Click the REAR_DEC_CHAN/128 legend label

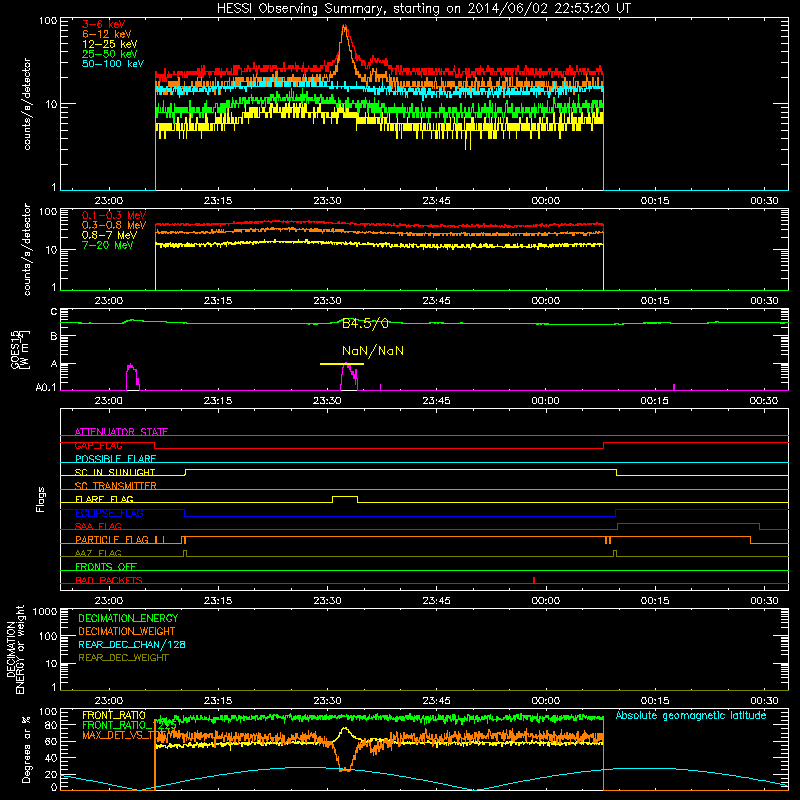click(132, 644)
